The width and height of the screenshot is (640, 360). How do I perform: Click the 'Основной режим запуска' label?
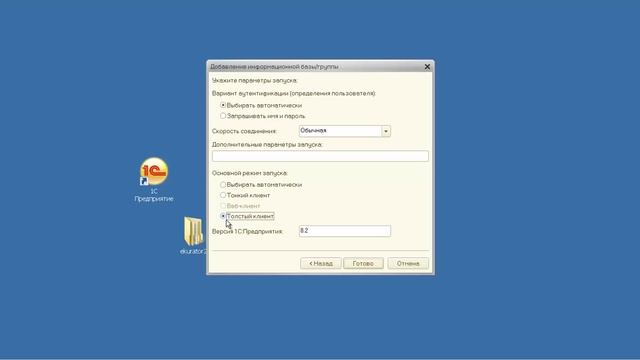tap(250, 173)
